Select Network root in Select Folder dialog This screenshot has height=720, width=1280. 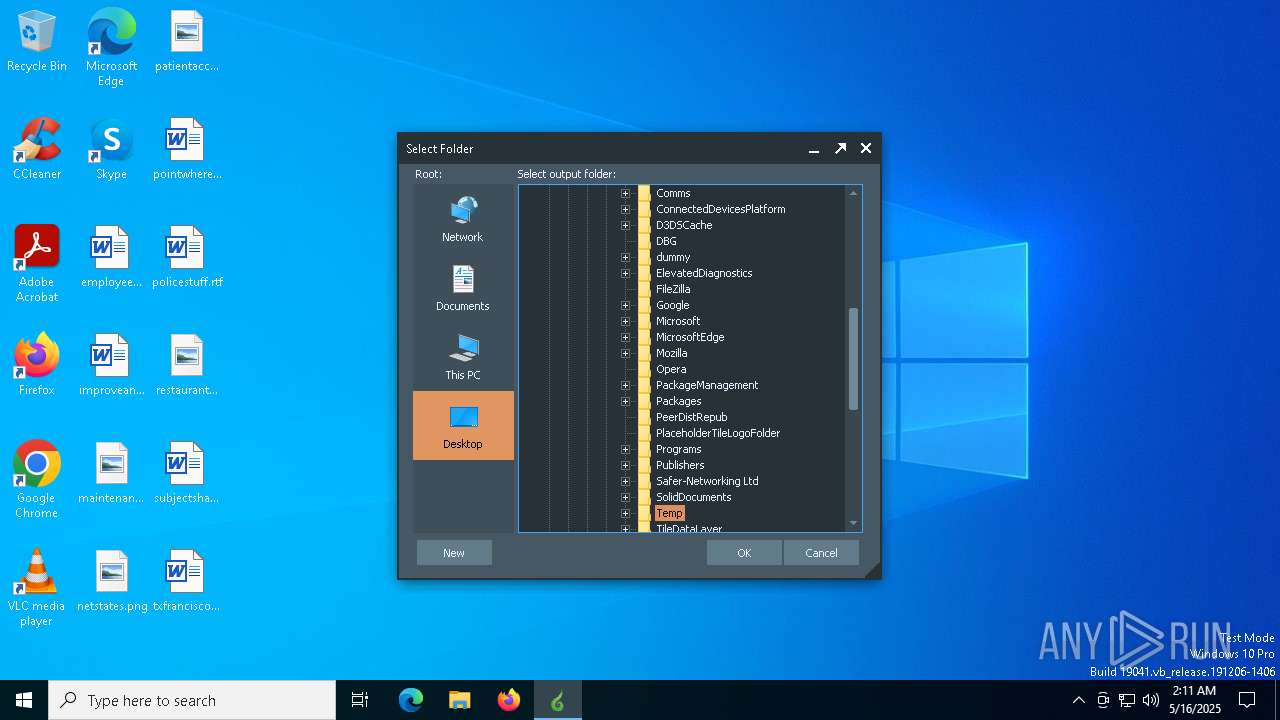pyautogui.click(x=462, y=219)
